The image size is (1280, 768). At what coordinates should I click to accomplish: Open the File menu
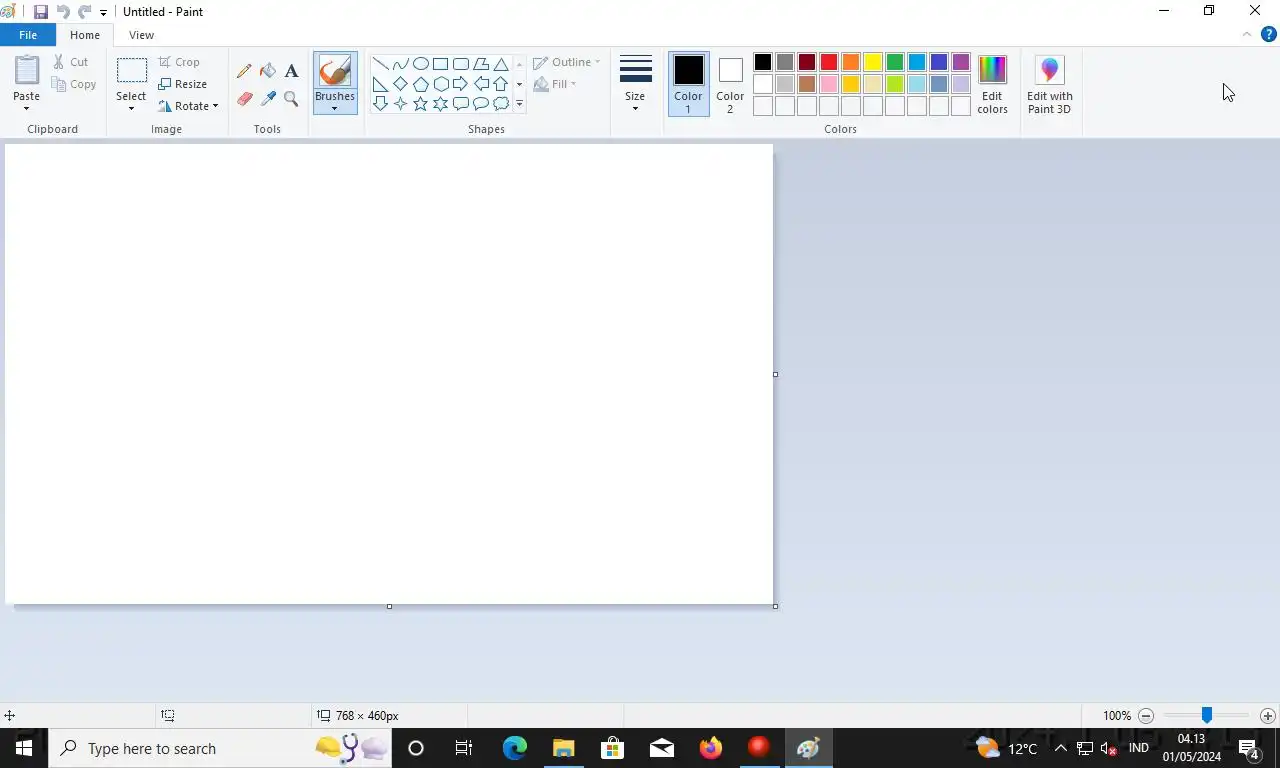[x=28, y=35]
